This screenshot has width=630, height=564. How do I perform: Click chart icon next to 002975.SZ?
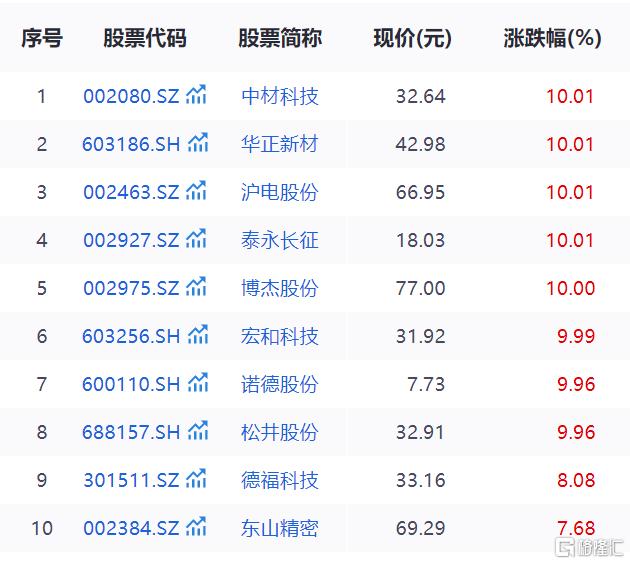(197, 288)
